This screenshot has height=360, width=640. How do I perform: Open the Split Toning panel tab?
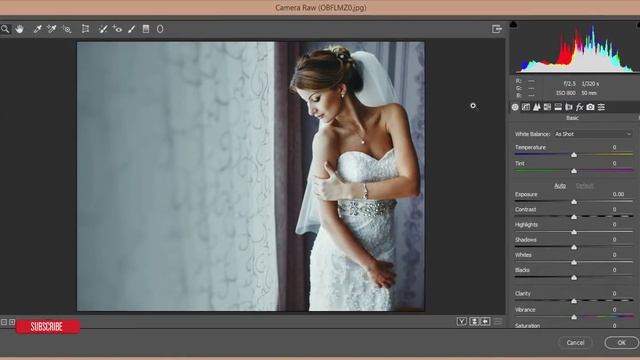click(558, 107)
